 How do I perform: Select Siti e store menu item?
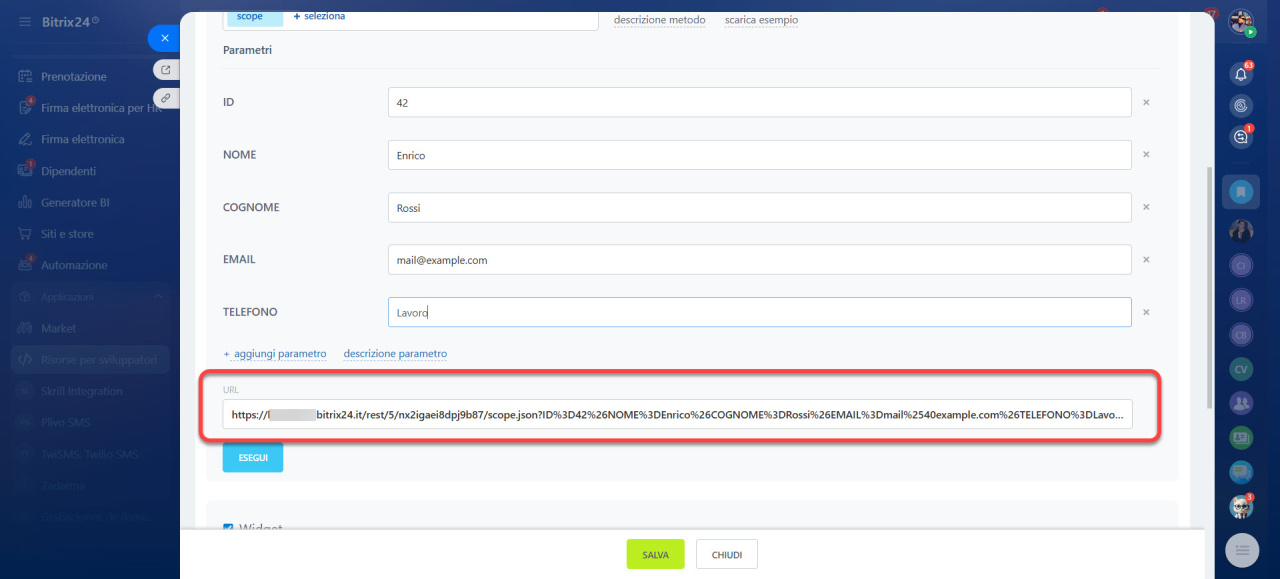[x=67, y=234]
